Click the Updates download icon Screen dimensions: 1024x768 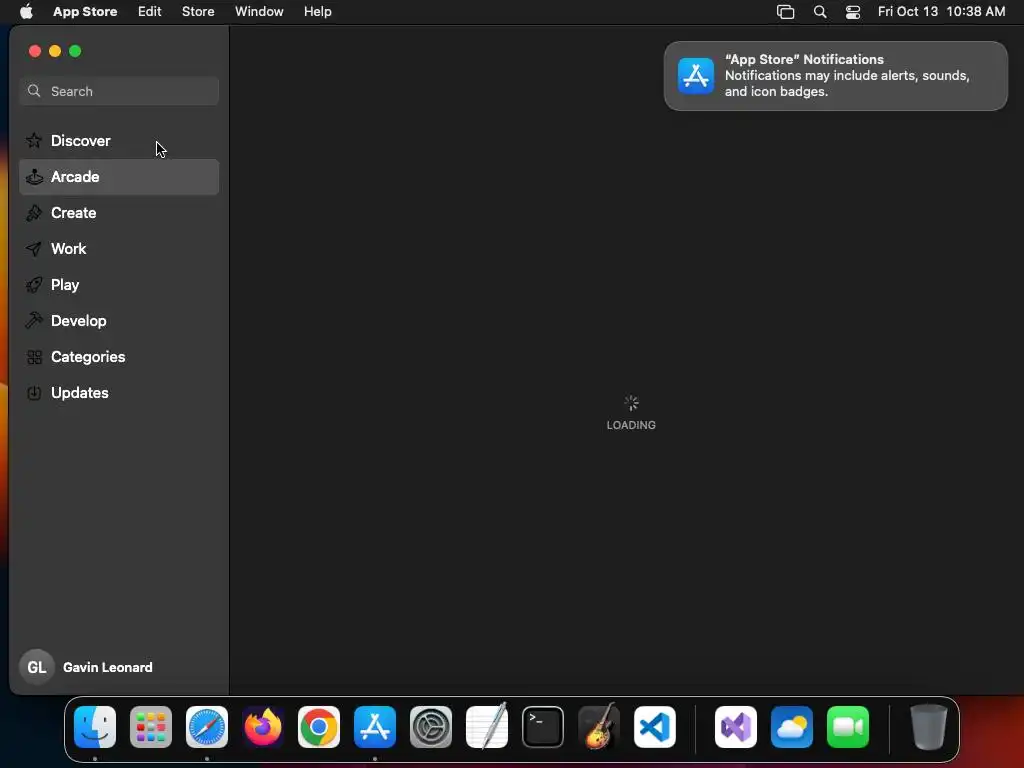click(34, 393)
